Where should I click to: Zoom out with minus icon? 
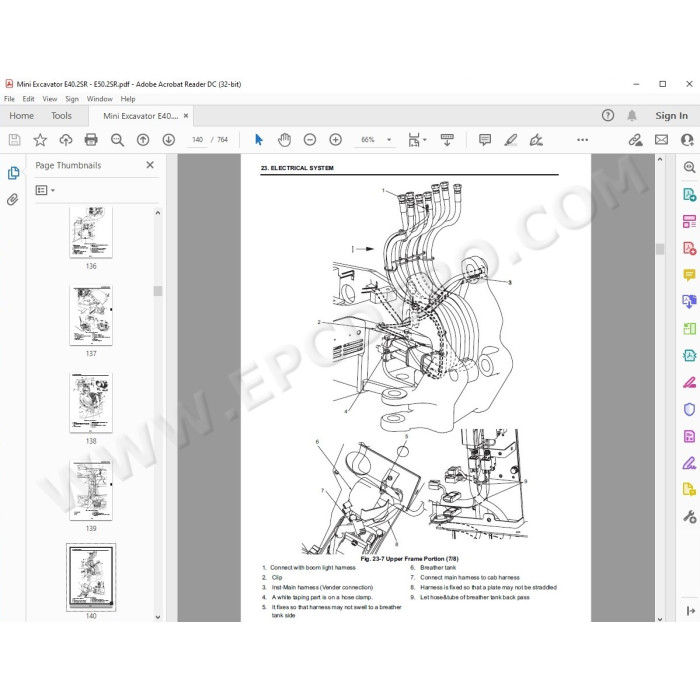(x=310, y=140)
